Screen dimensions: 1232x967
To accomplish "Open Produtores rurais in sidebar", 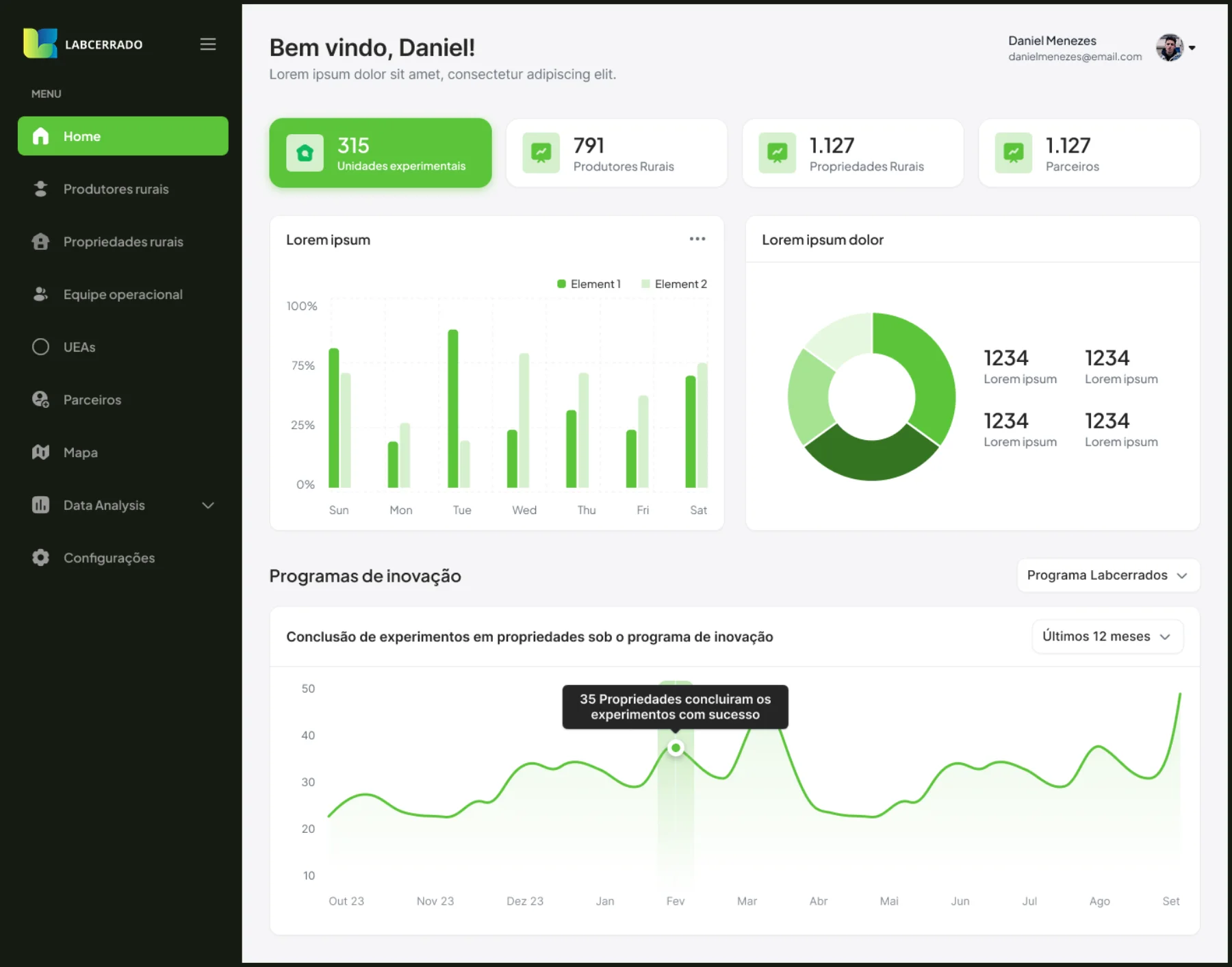I will [x=123, y=189].
